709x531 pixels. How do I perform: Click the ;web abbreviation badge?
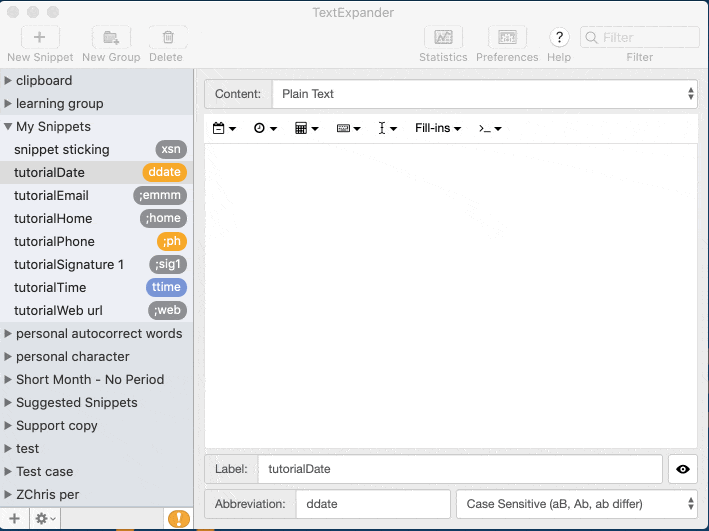coord(168,310)
